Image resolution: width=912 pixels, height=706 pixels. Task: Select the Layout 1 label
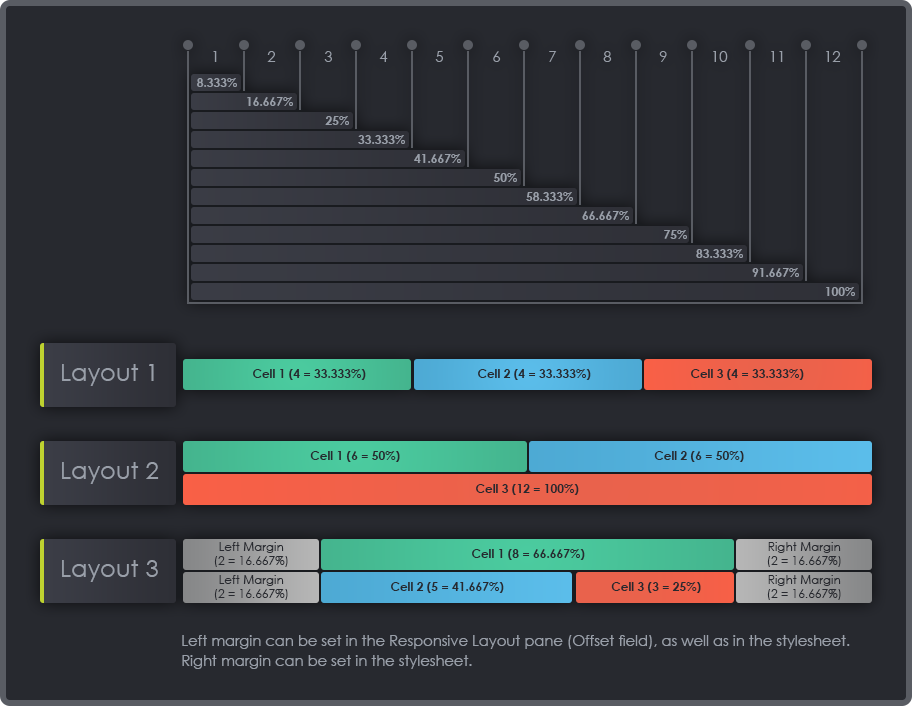click(x=108, y=374)
